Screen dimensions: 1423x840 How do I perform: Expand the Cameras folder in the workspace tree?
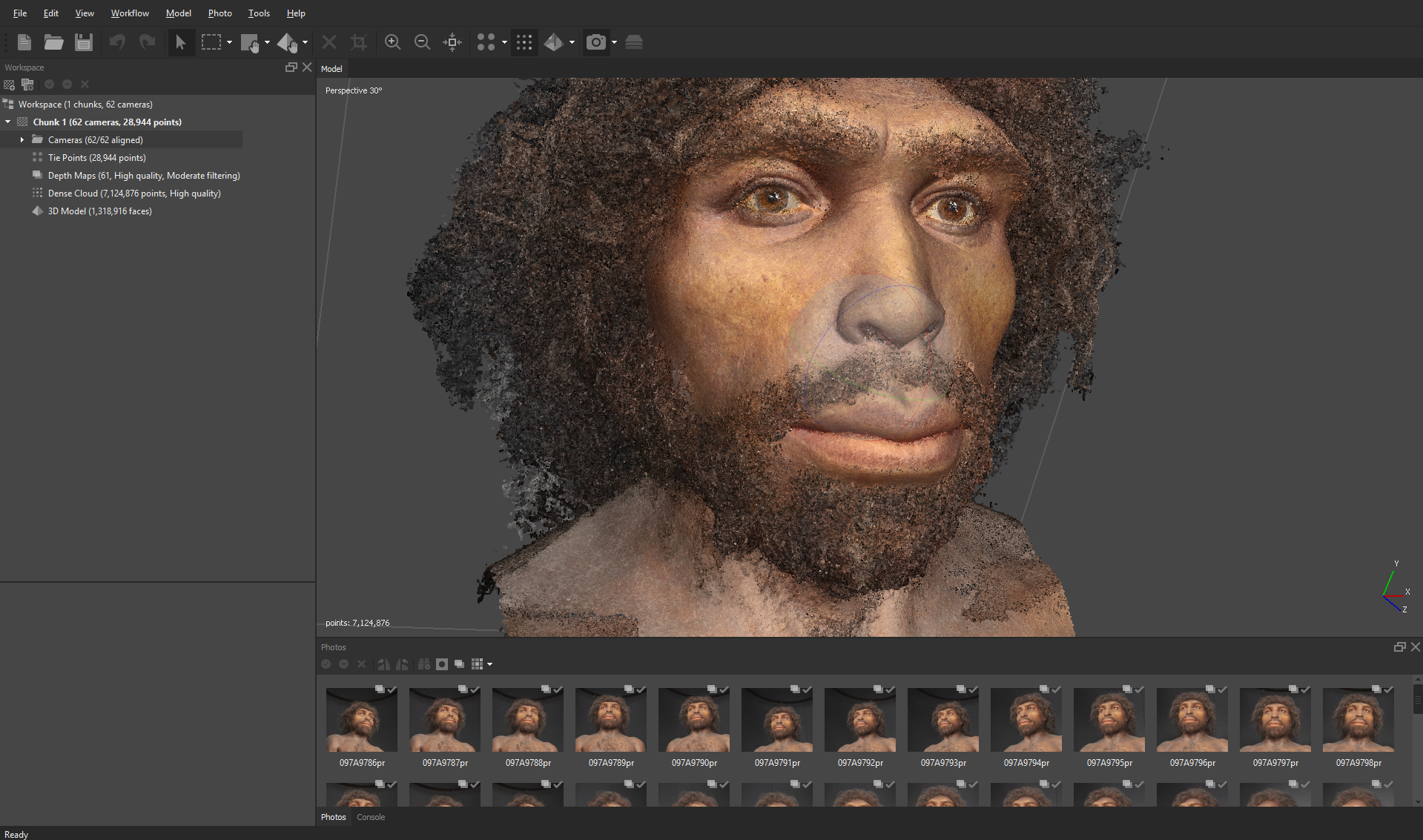coord(22,139)
